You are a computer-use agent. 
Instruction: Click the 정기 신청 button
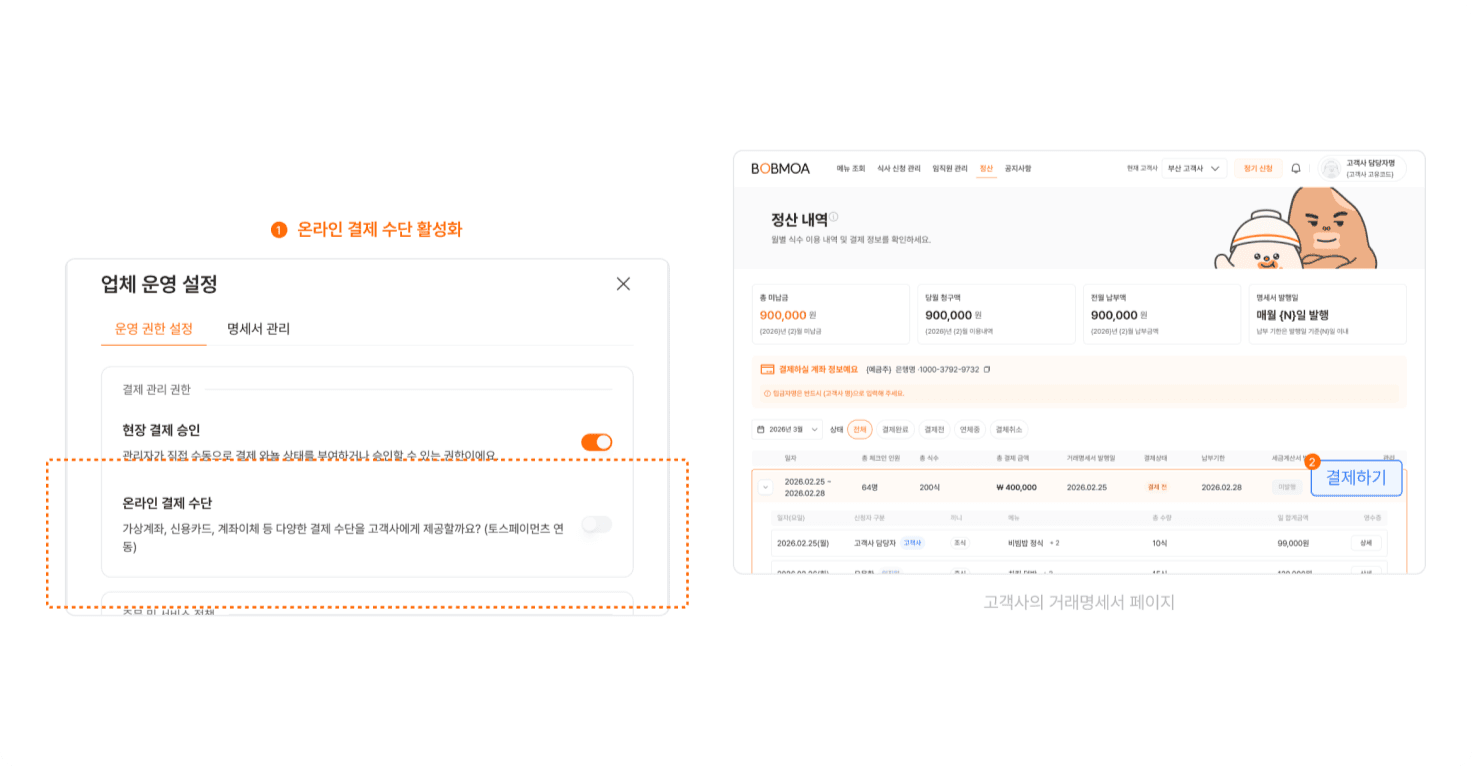[x=1258, y=168]
